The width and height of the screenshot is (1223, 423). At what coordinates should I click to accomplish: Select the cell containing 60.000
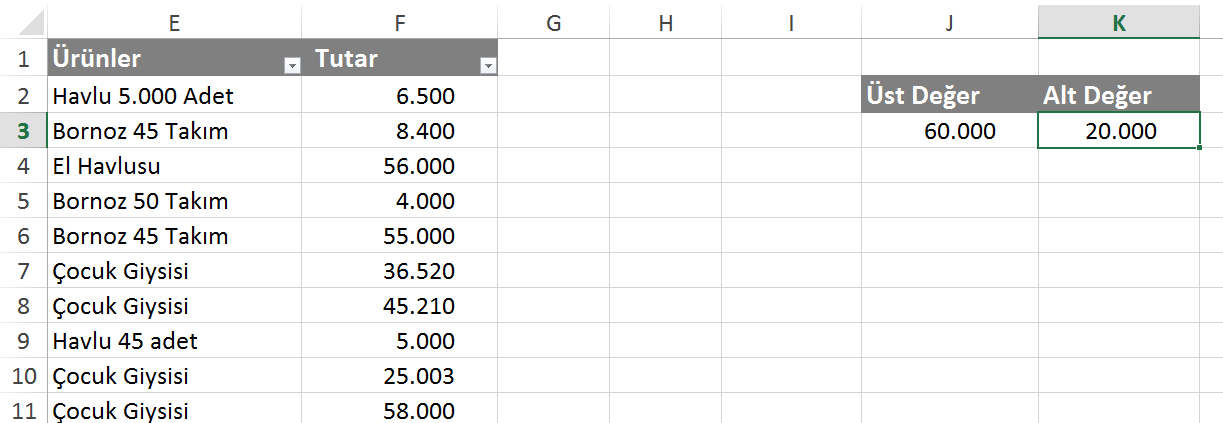(x=949, y=131)
